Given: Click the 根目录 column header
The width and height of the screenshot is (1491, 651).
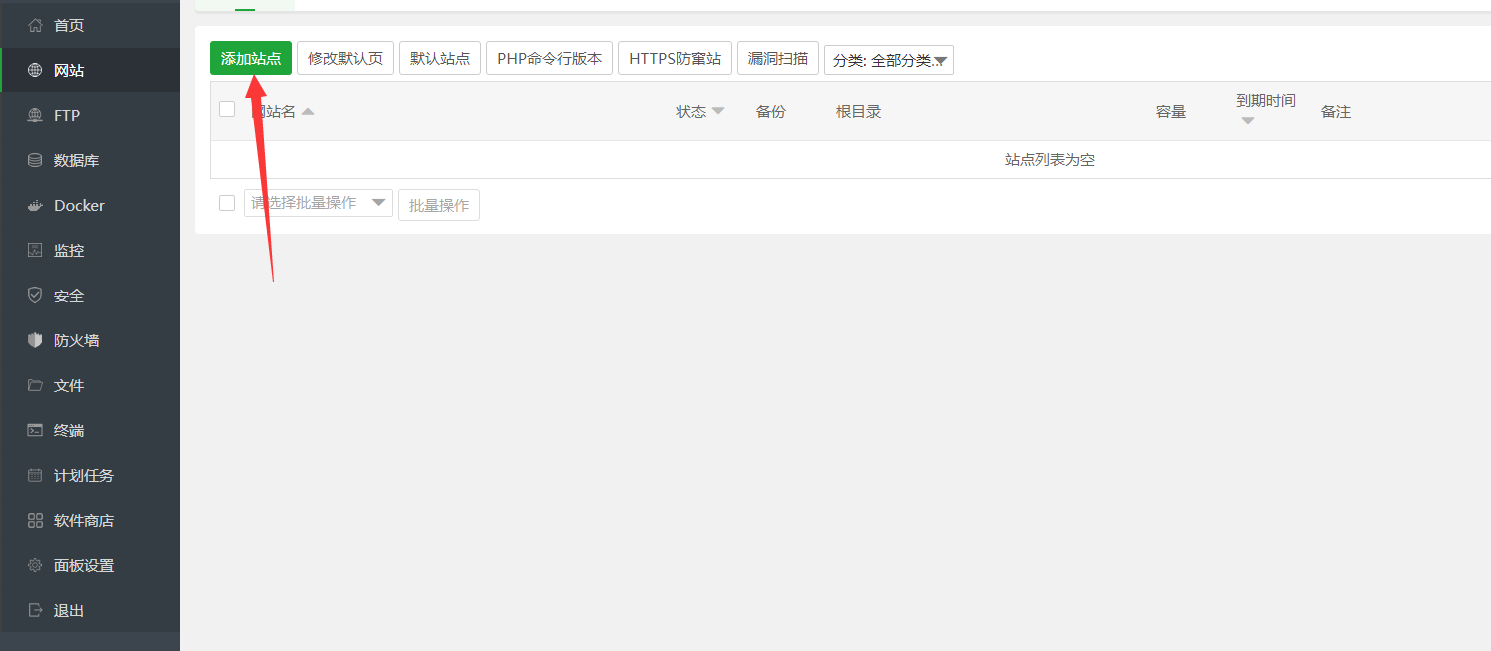Looking at the screenshot, I should point(858,111).
